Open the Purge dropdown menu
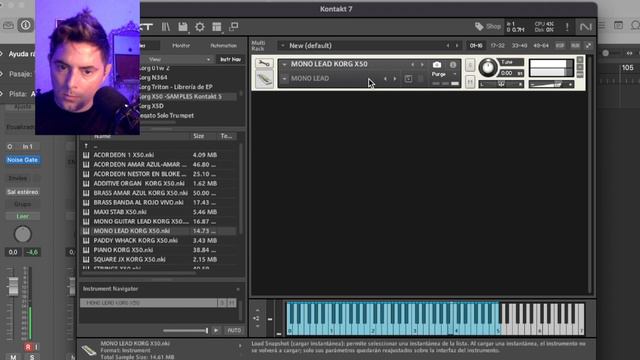640x360 pixels. click(444, 74)
